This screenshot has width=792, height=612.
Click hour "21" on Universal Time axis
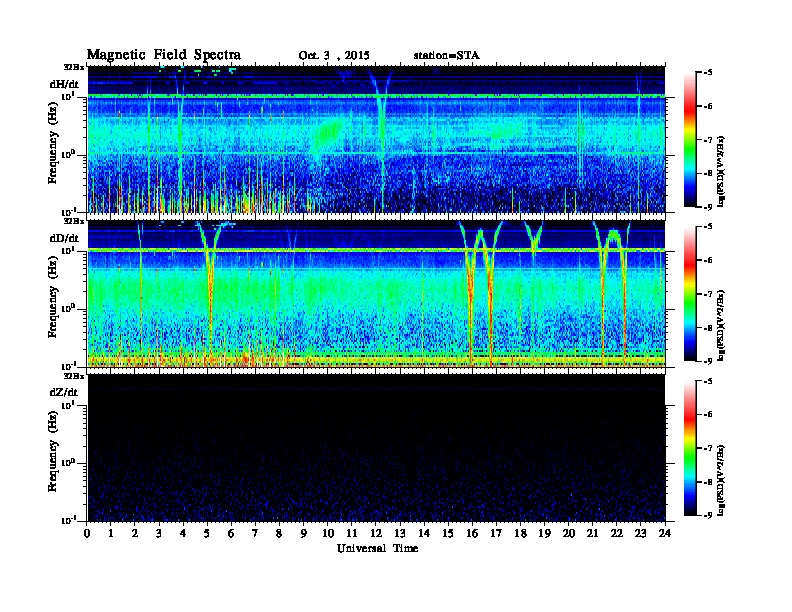tap(592, 534)
